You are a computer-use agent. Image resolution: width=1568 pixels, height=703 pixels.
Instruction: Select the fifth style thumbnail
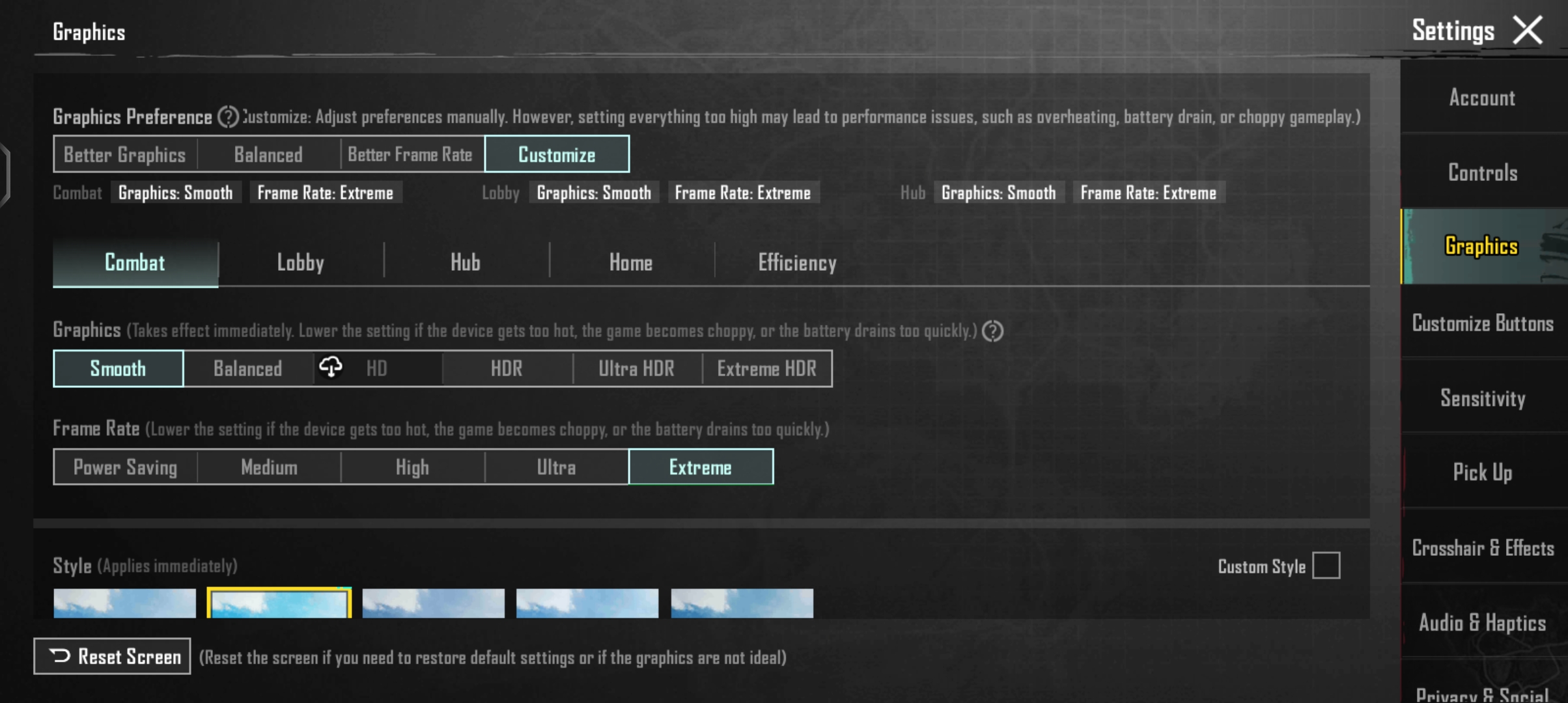[x=742, y=603]
